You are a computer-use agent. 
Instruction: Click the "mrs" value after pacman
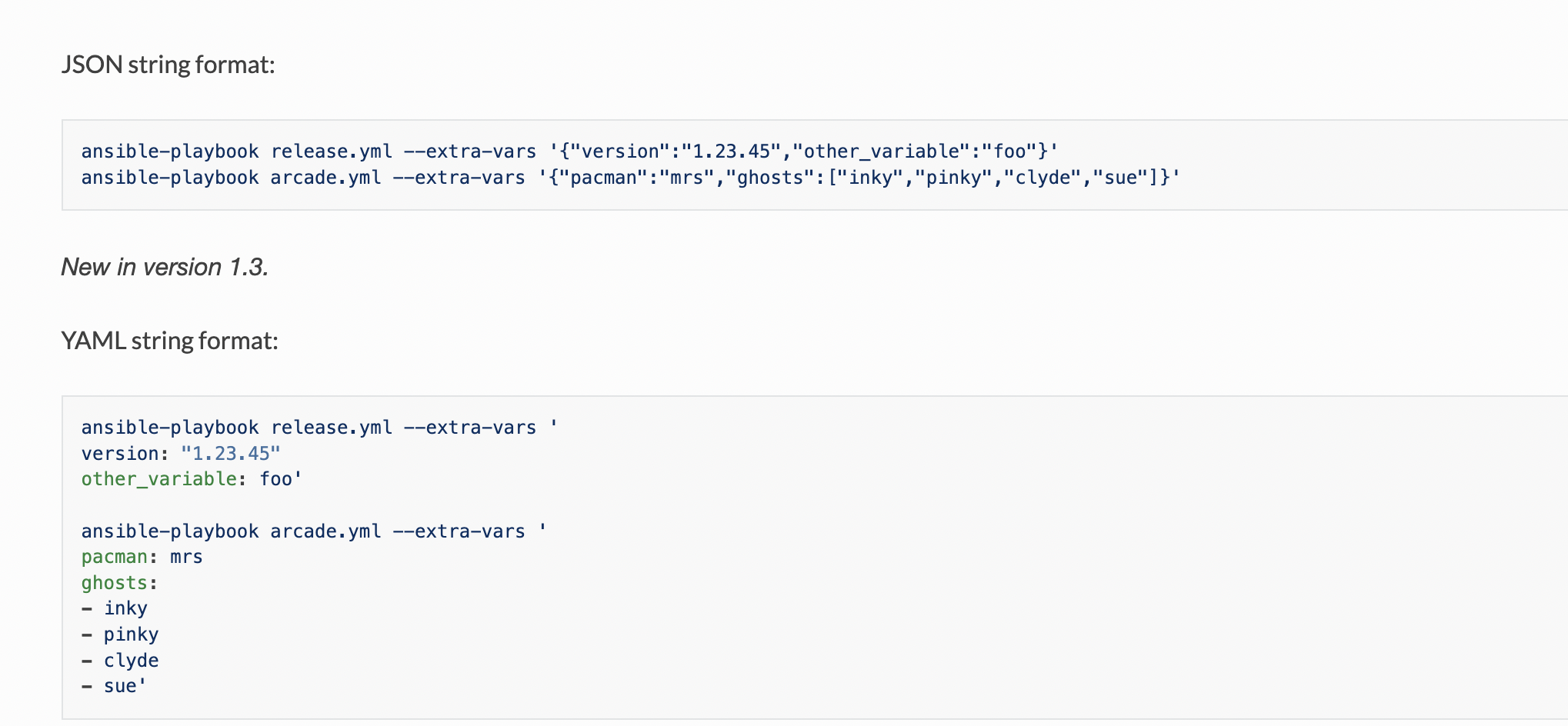[x=186, y=557]
